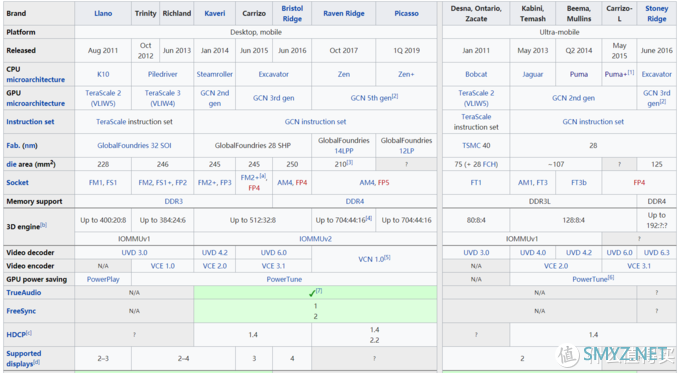The image size is (680, 373).
Task: Click the Supported displays row link
Action: pos(23,359)
